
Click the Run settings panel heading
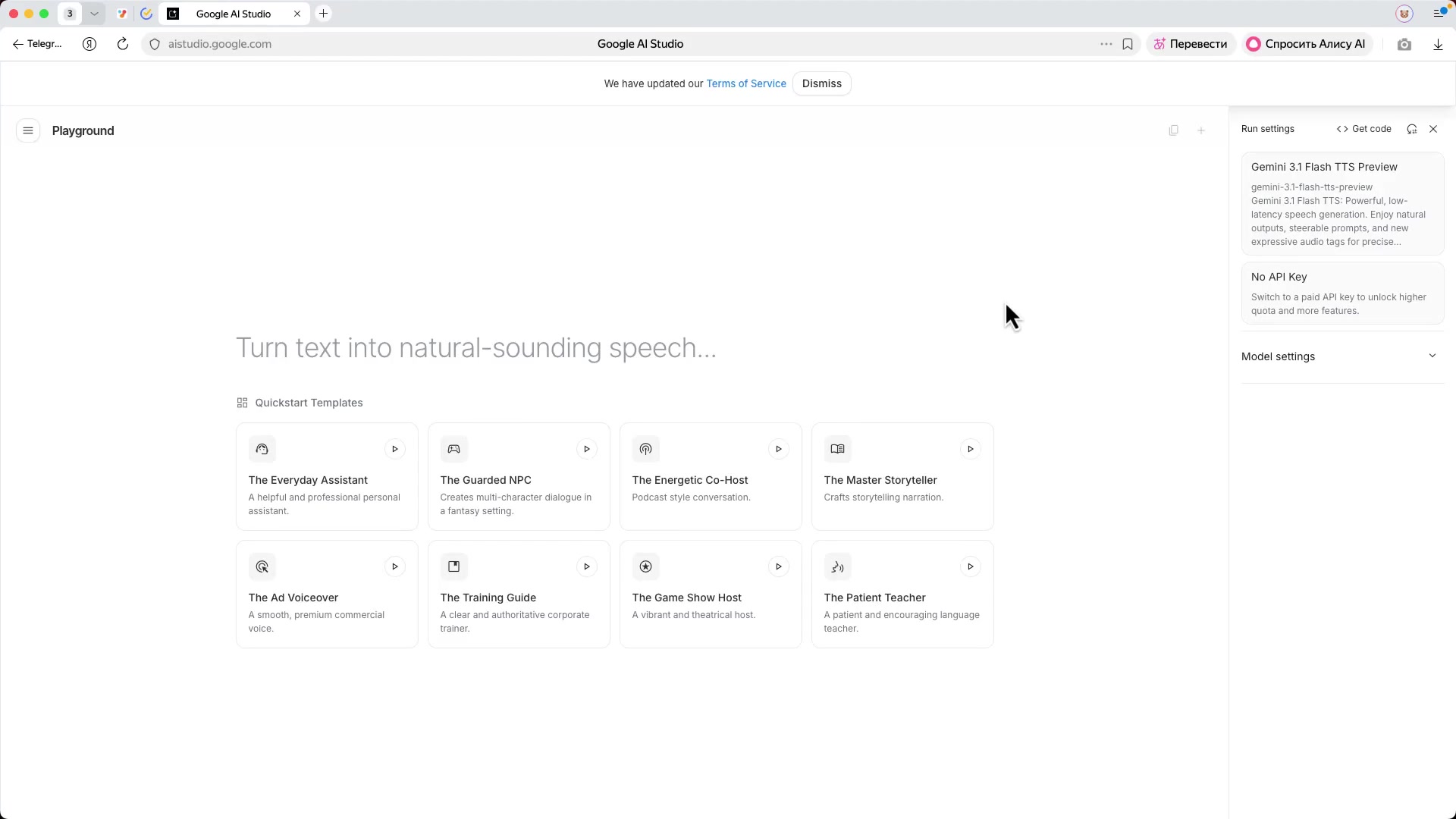point(1268,129)
